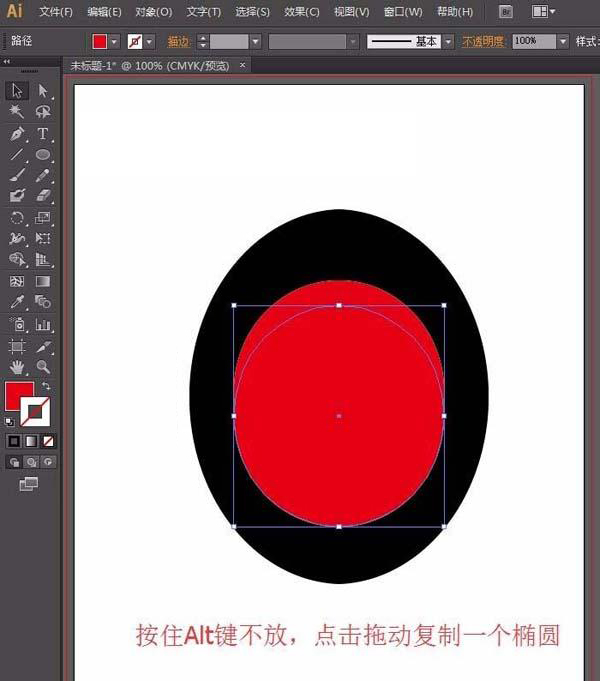Select the Mesh tool
This screenshot has height=681, width=600.
(17, 281)
